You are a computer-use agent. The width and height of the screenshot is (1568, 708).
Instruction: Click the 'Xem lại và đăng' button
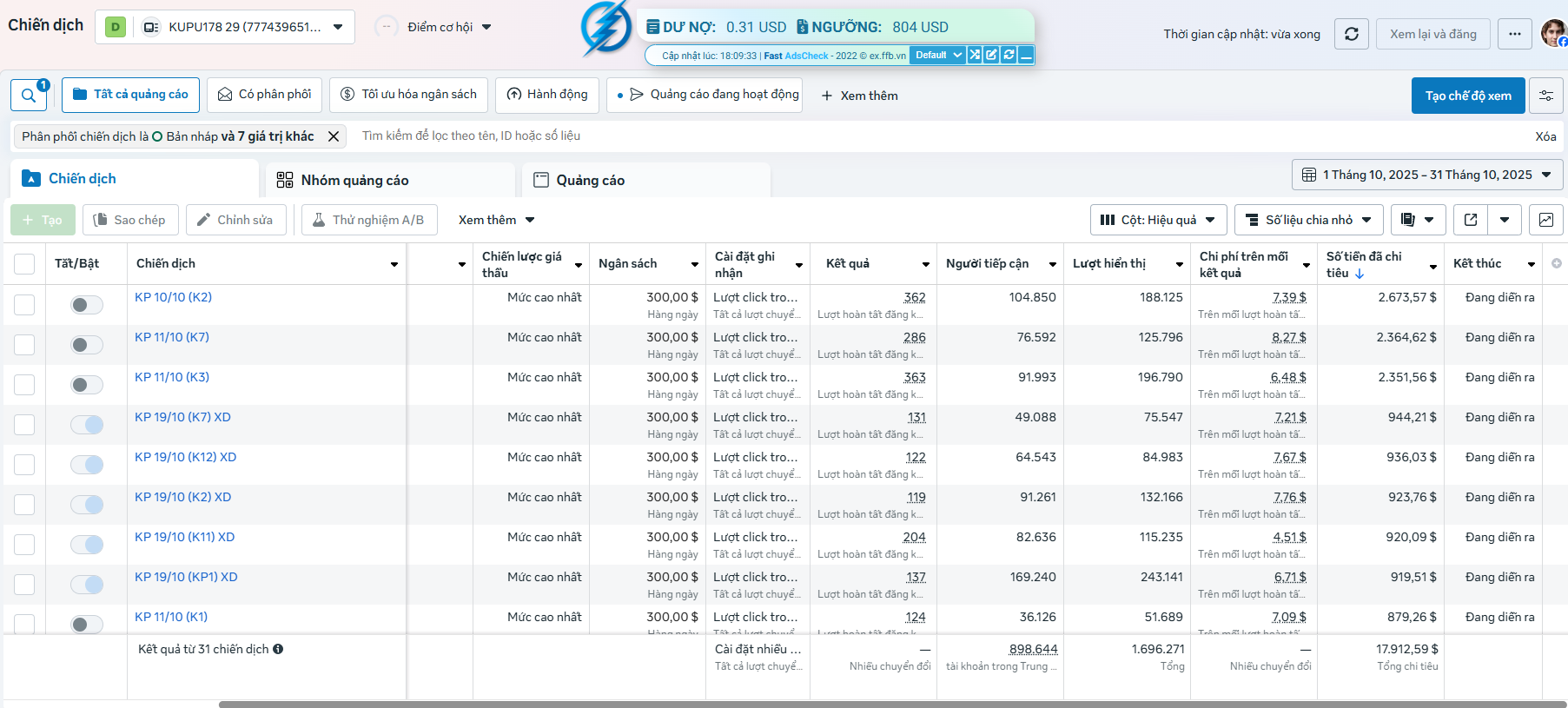(1433, 34)
